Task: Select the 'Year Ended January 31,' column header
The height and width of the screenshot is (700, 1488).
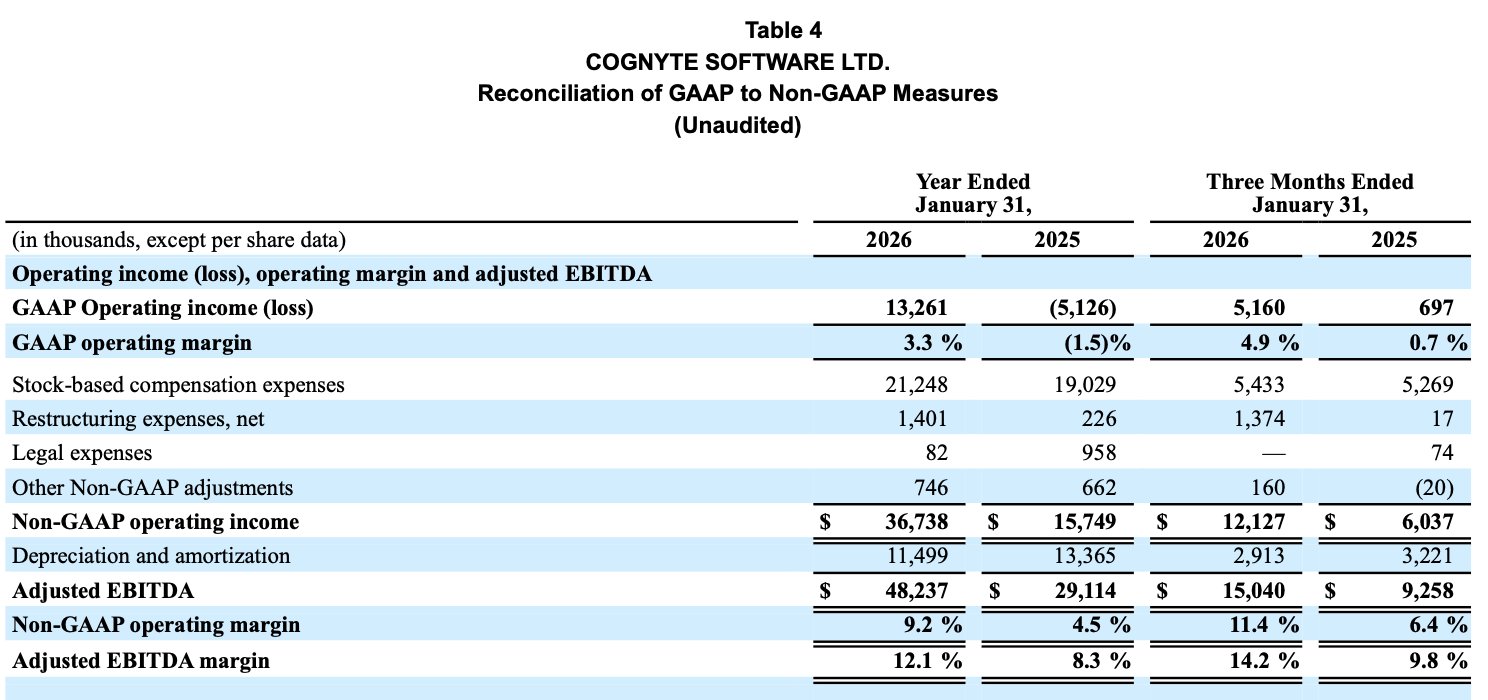Action: coord(973,194)
